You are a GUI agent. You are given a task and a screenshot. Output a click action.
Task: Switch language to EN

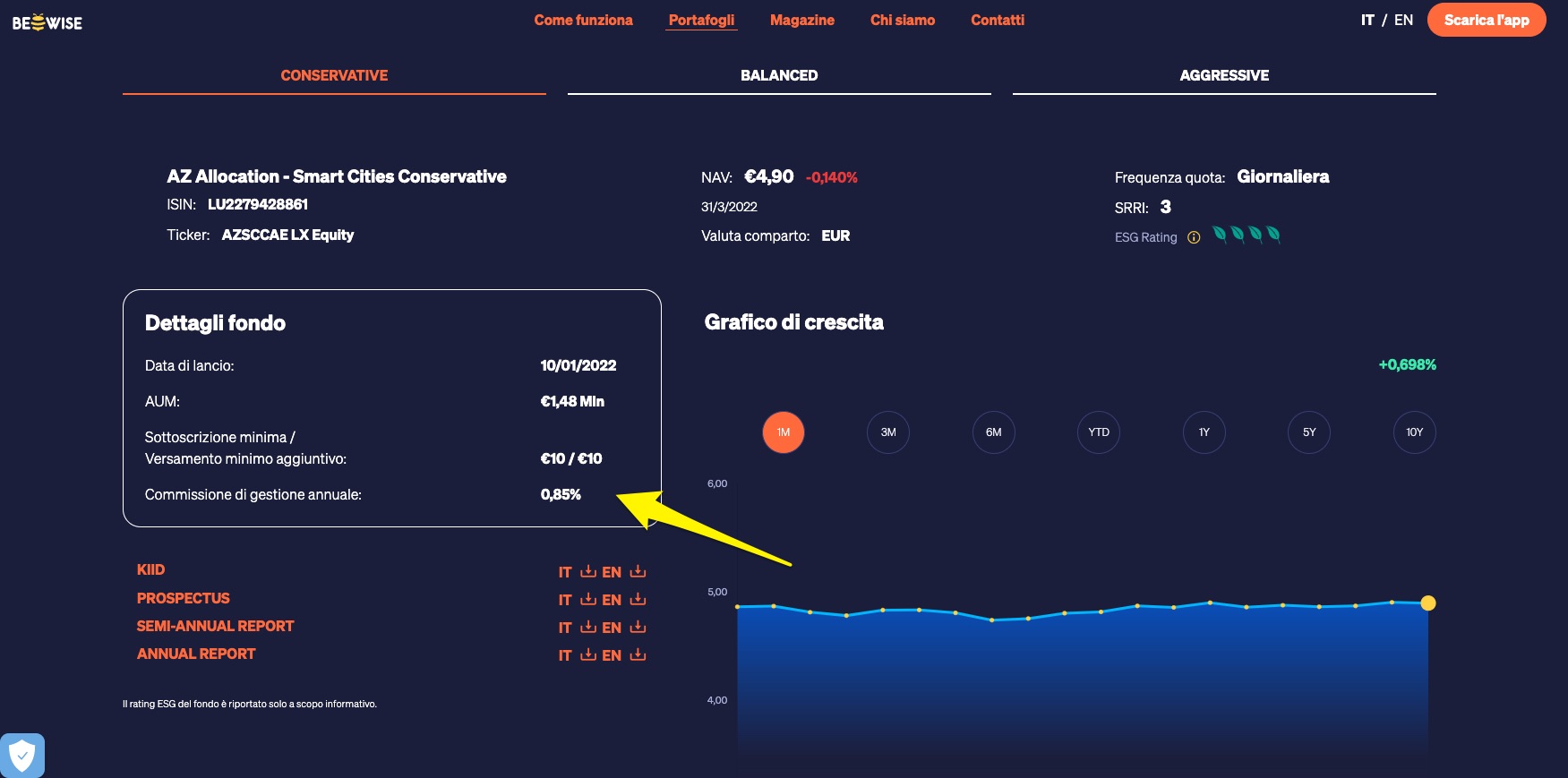(1403, 20)
